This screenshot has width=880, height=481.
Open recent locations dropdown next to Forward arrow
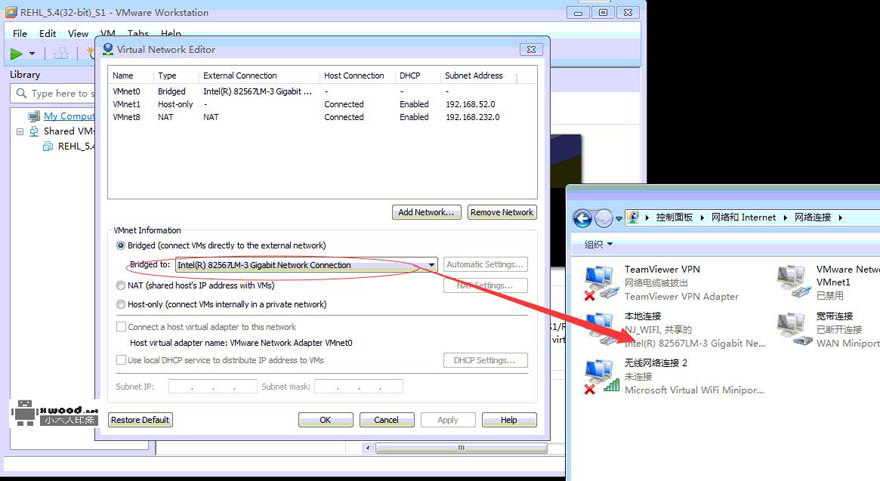(618, 218)
